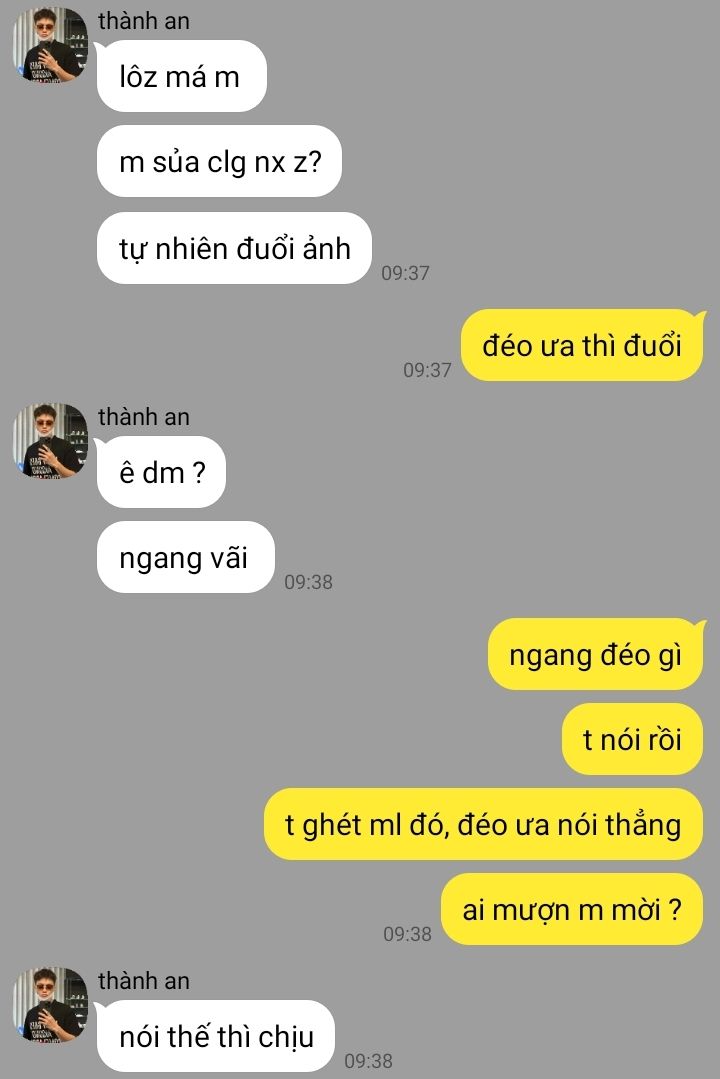This screenshot has height=1079, width=720.
Task: Tap the 09:38 timestamp beside 'ngang vãi'
Action: click(308, 582)
